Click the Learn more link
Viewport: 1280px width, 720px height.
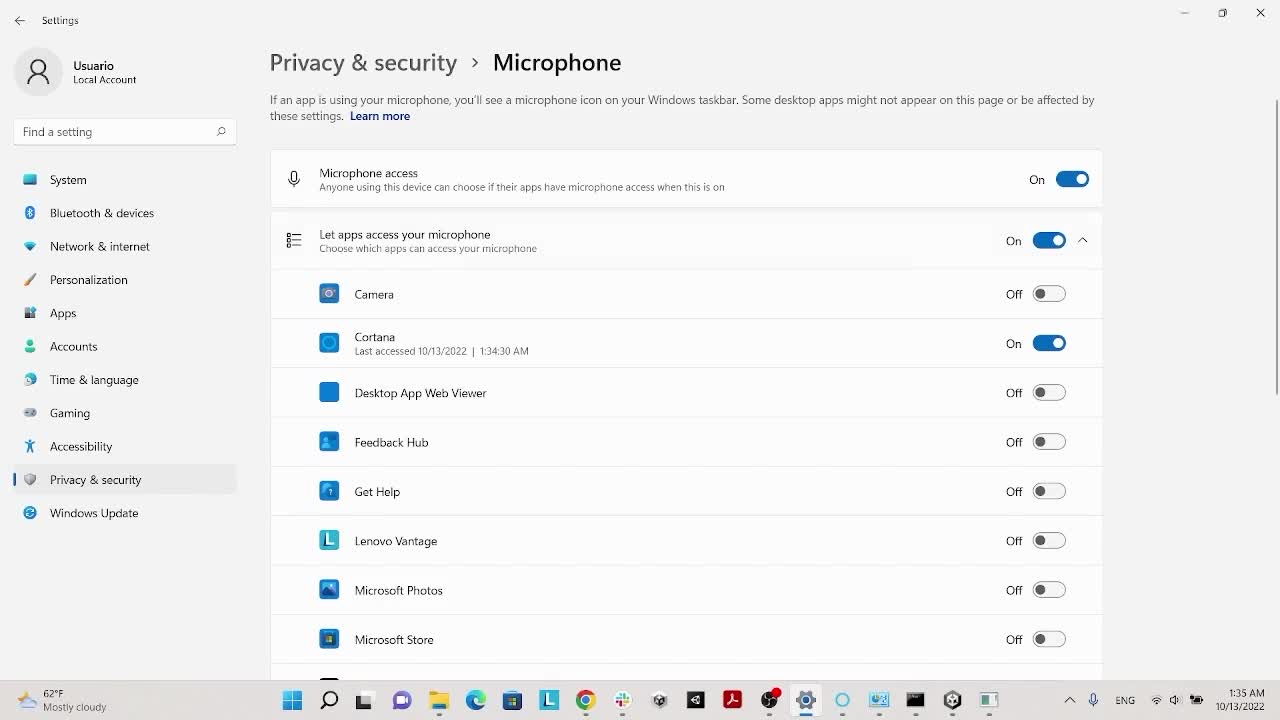pyautogui.click(x=380, y=116)
